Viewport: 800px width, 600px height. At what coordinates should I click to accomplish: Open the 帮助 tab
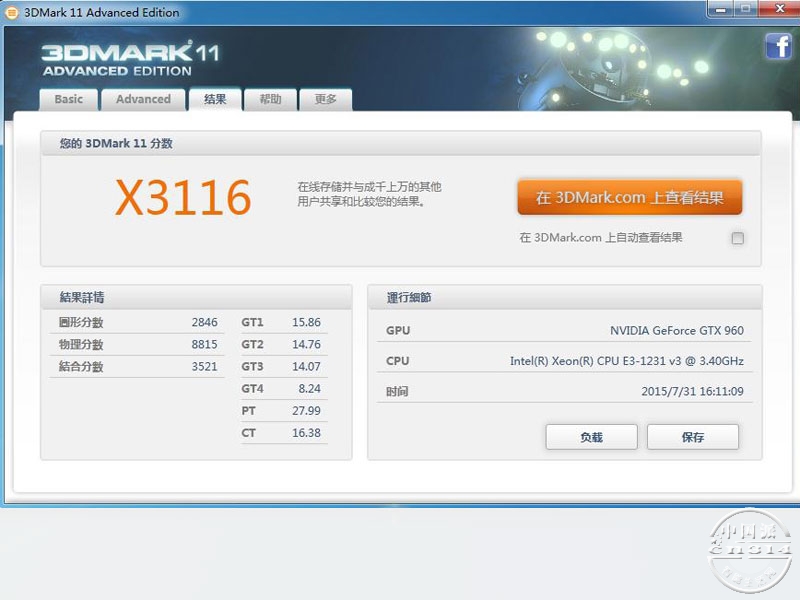pyautogui.click(x=270, y=99)
